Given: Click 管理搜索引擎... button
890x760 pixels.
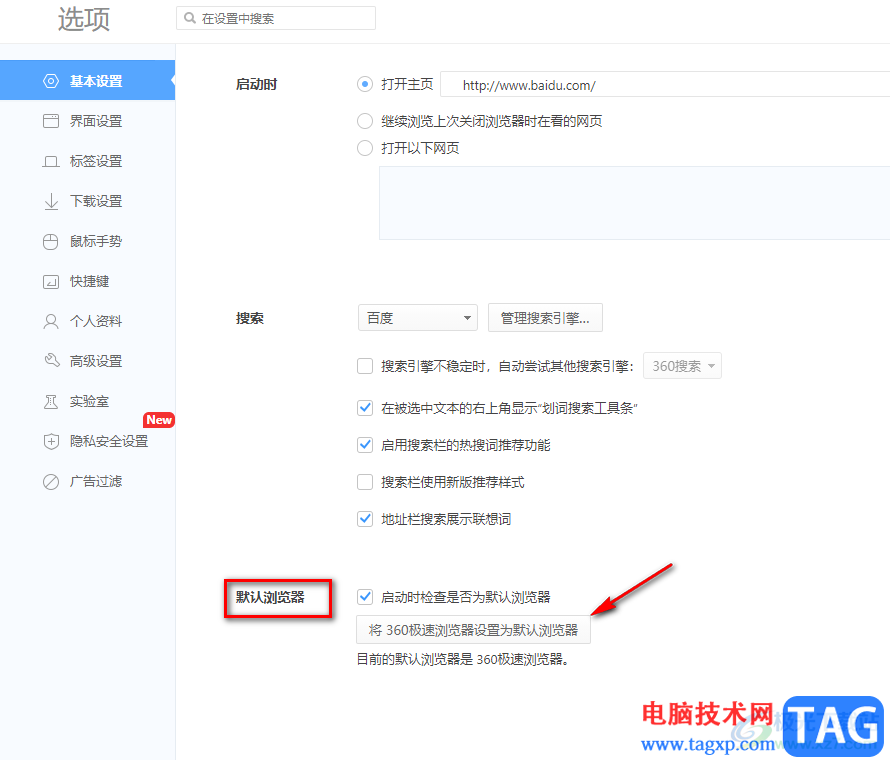Looking at the screenshot, I should 545,317.
